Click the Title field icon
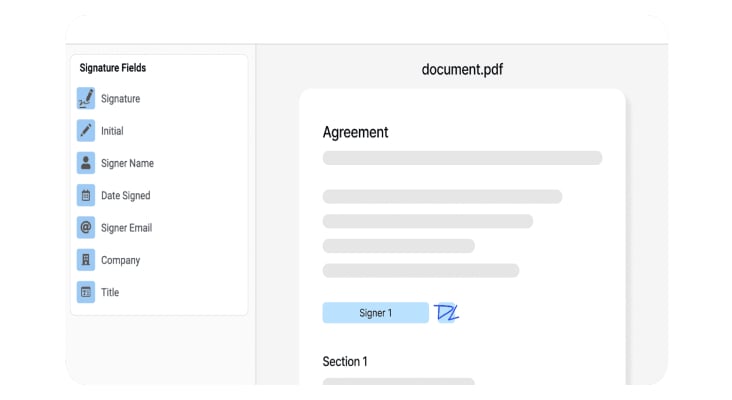Image resolution: width=732 pixels, height=400 pixels. click(x=86, y=292)
